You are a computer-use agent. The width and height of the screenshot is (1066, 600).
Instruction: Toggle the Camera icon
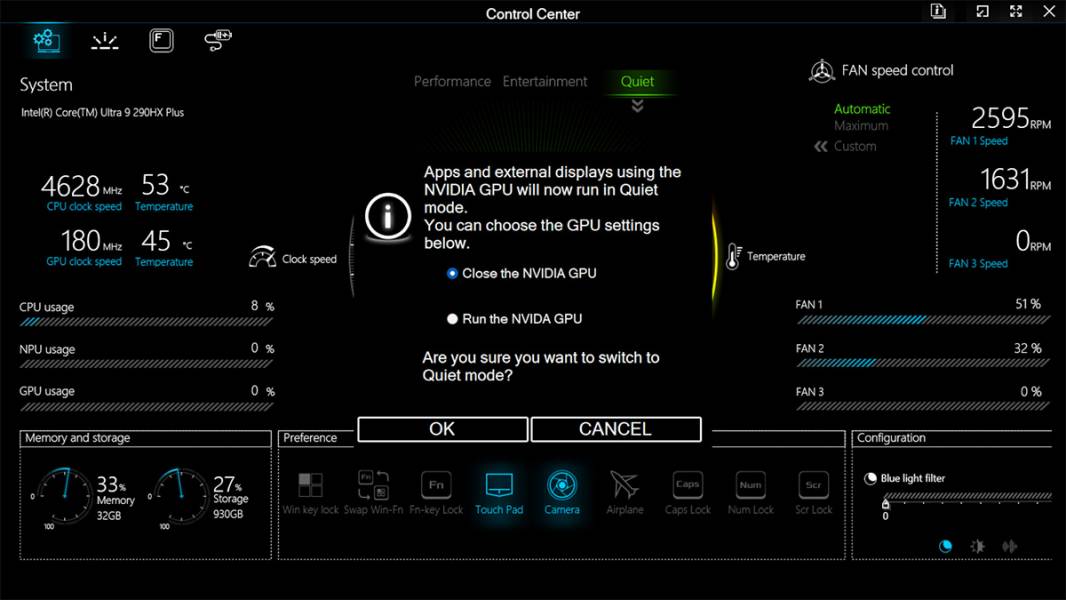(562, 485)
